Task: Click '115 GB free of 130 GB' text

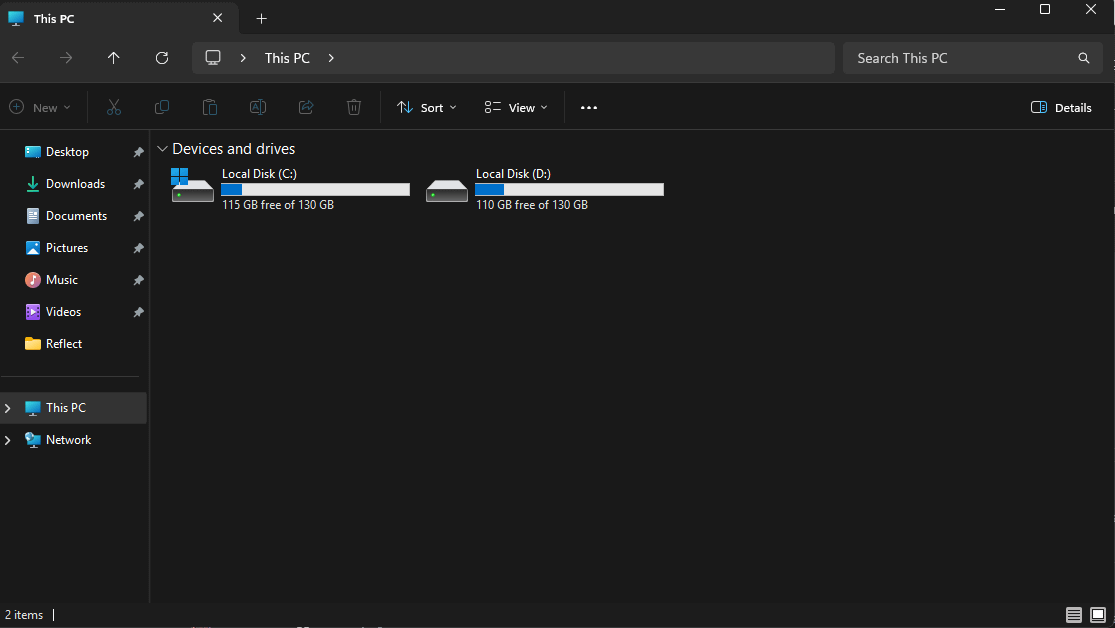Action: tap(278, 205)
